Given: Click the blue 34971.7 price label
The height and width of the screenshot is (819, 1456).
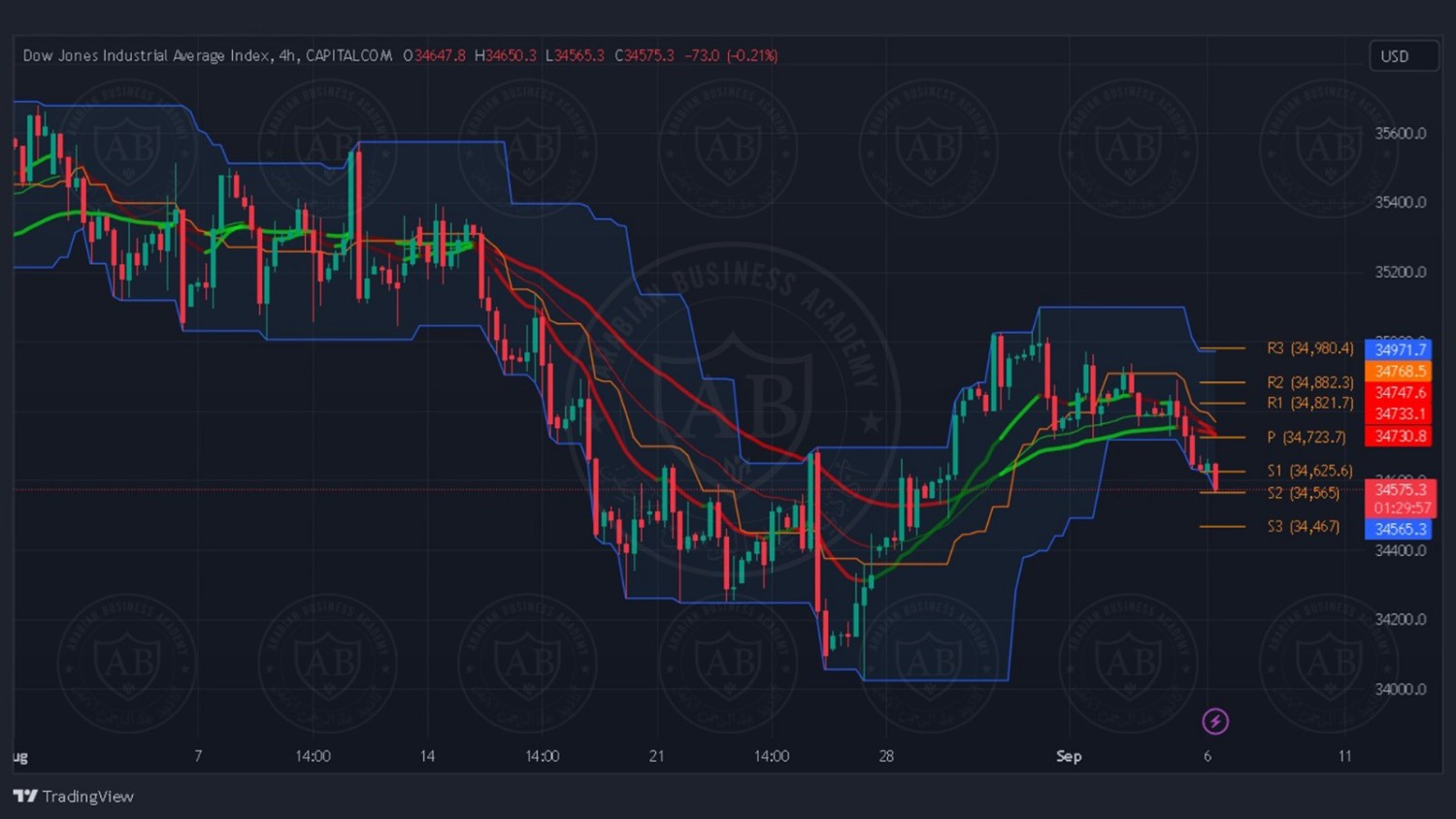Looking at the screenshot, I should point(1399,349).
